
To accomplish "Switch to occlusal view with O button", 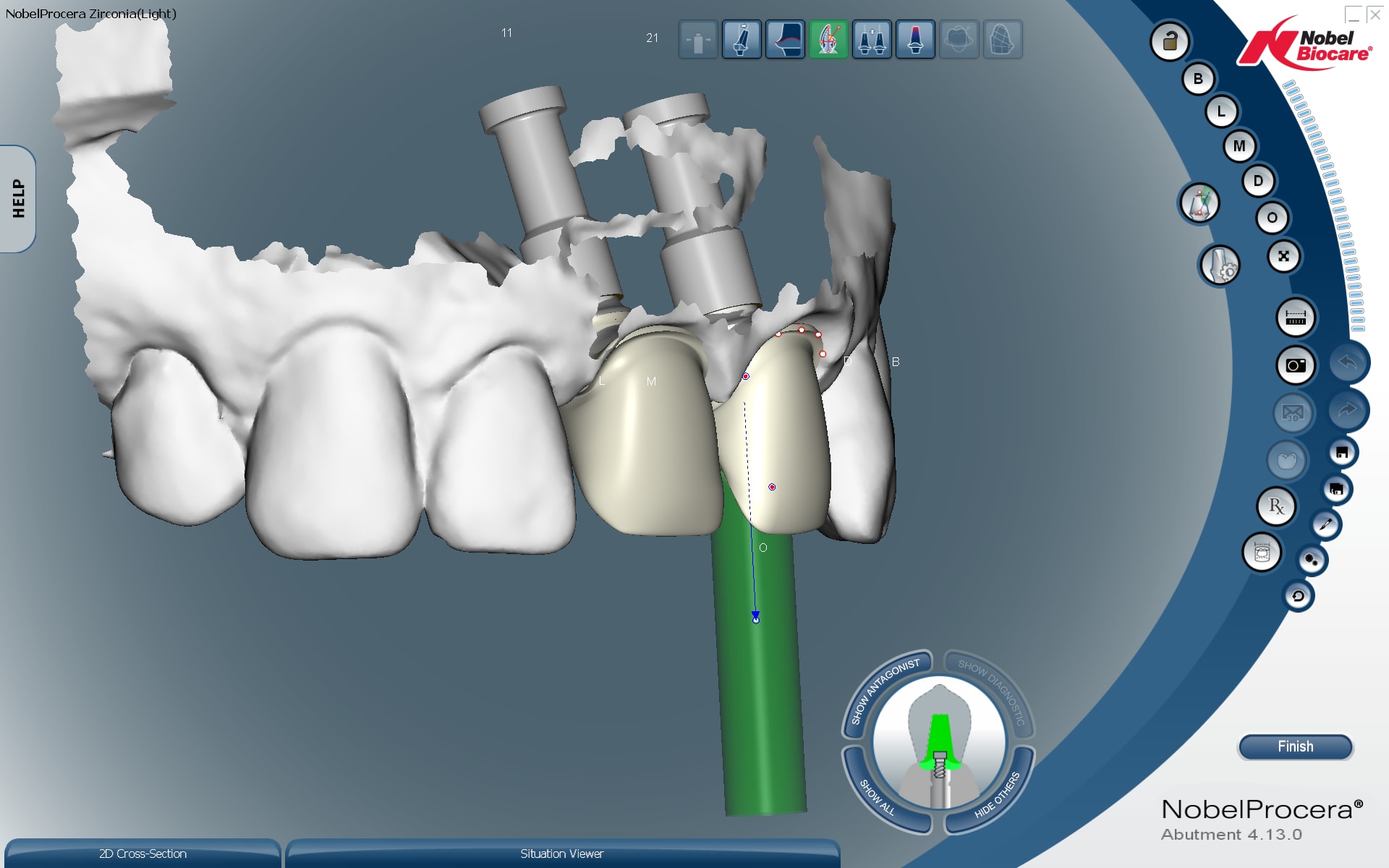I will (1272, 218).
